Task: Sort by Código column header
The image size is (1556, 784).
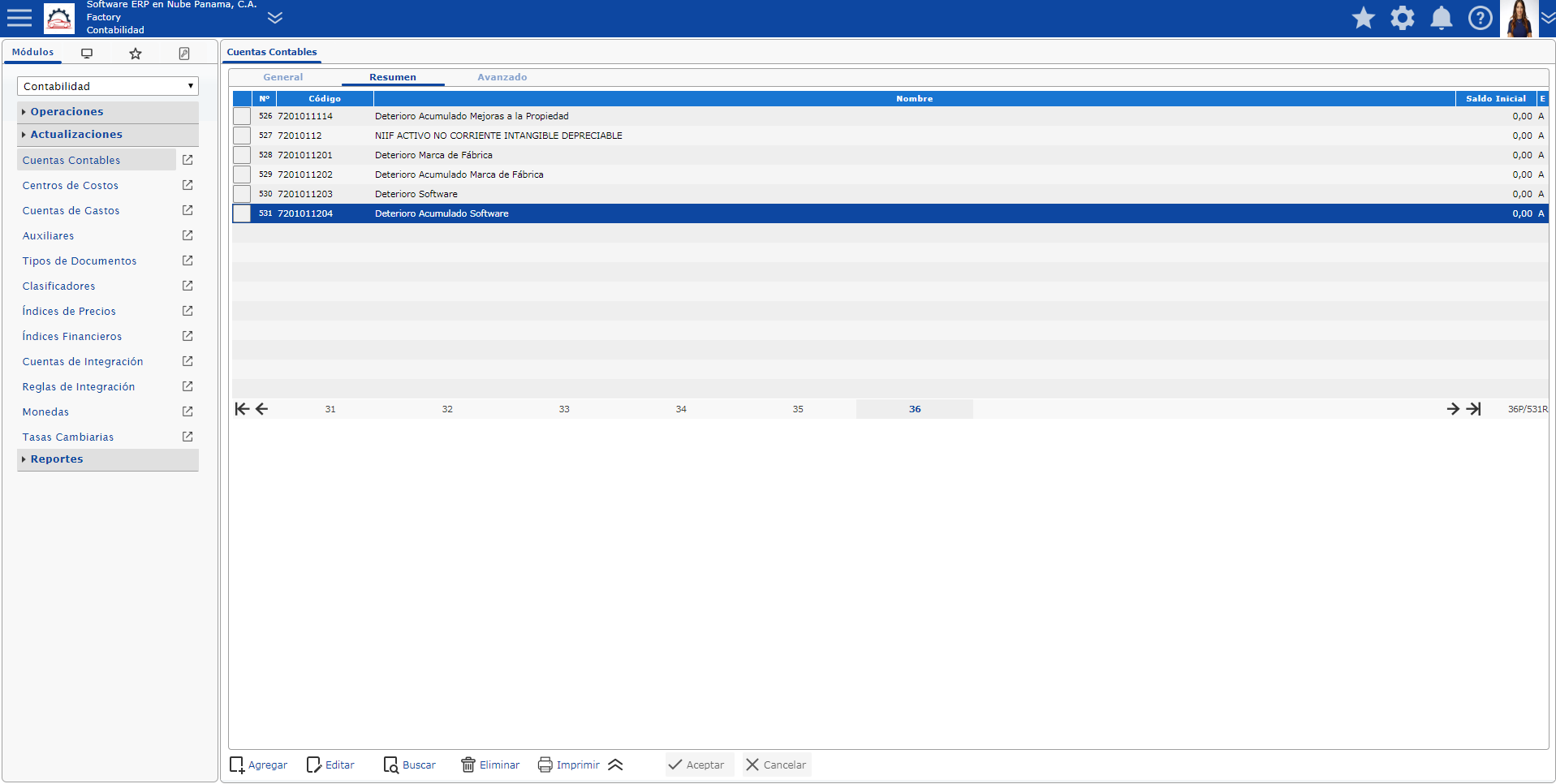Action: [325, 98]
